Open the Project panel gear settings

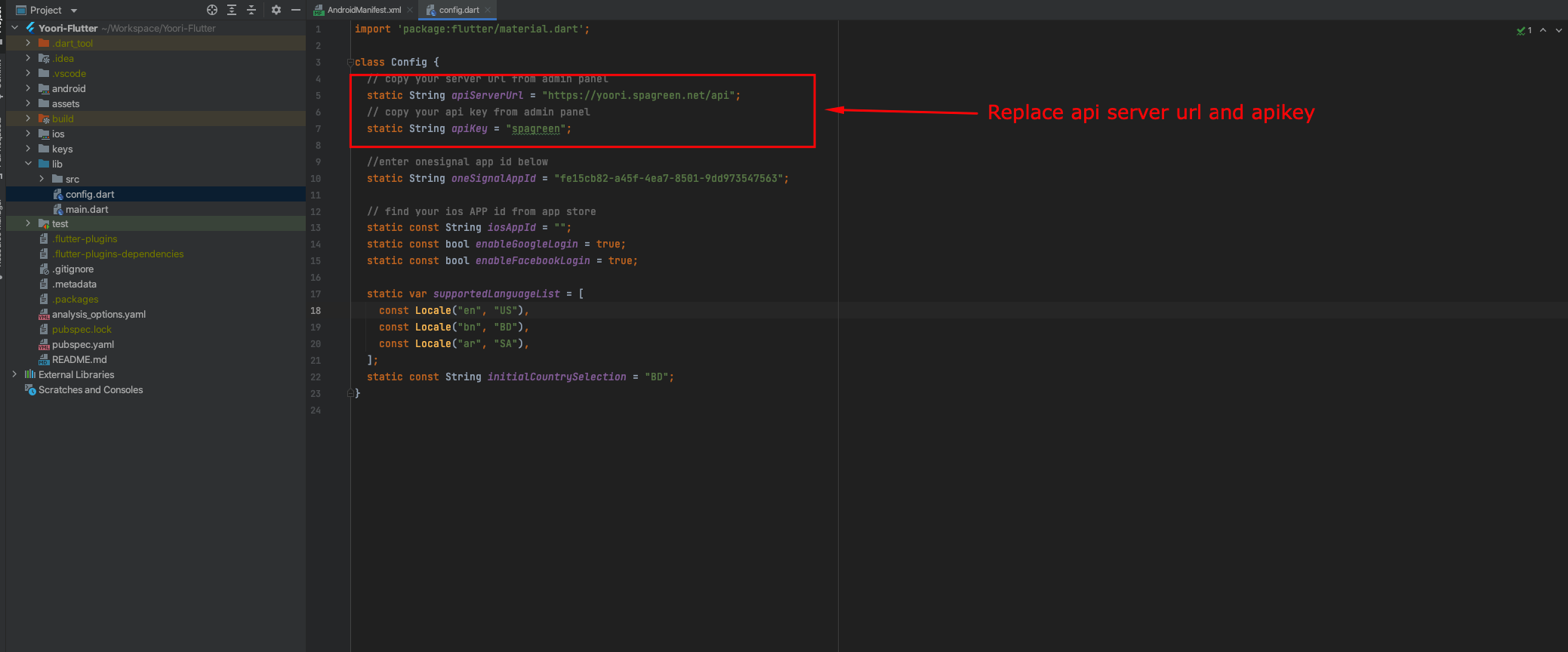(276, 10)
